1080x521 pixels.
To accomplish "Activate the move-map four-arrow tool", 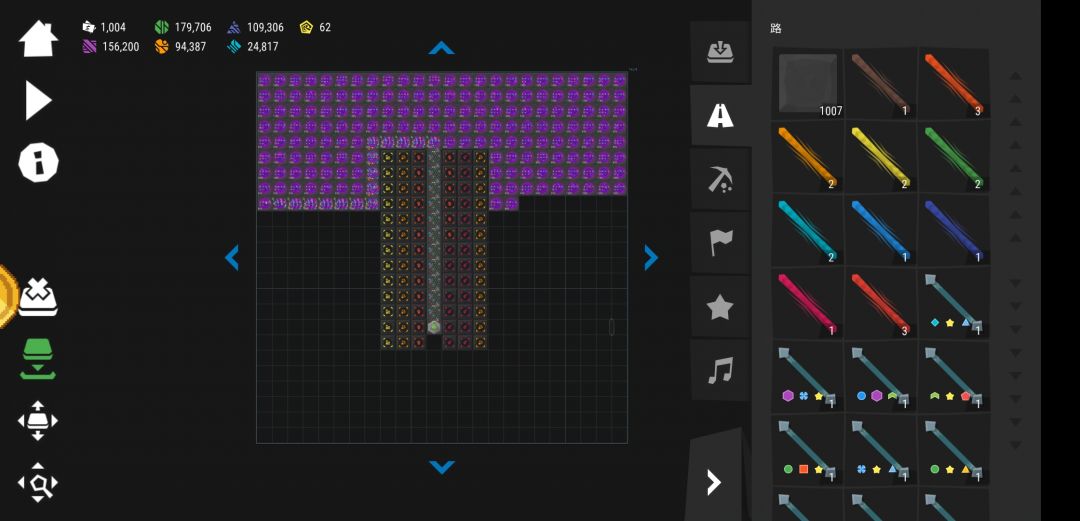I will pos(39,420).
